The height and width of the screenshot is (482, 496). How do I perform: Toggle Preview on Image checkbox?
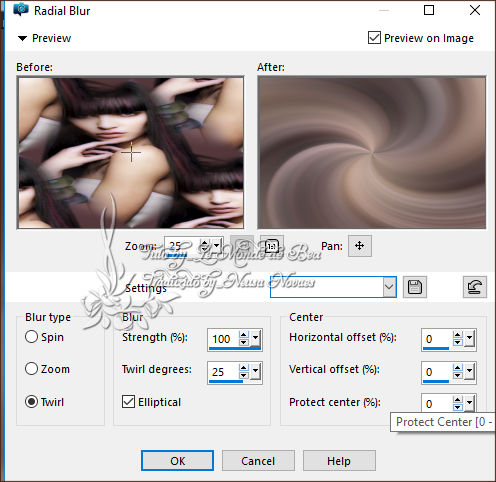(374, 38)
